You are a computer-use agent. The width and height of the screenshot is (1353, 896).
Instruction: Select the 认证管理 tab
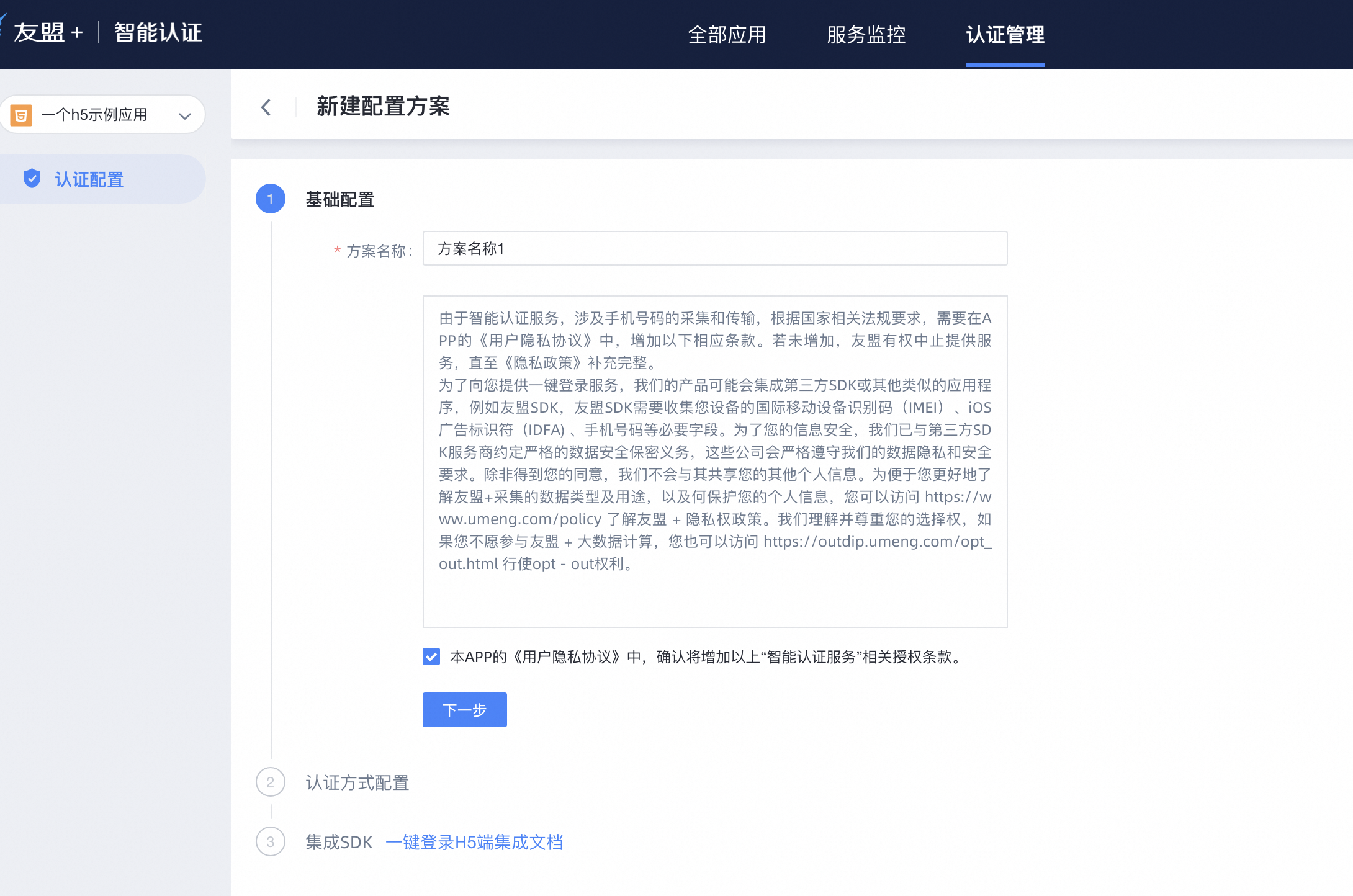(x=1005, y=35)
